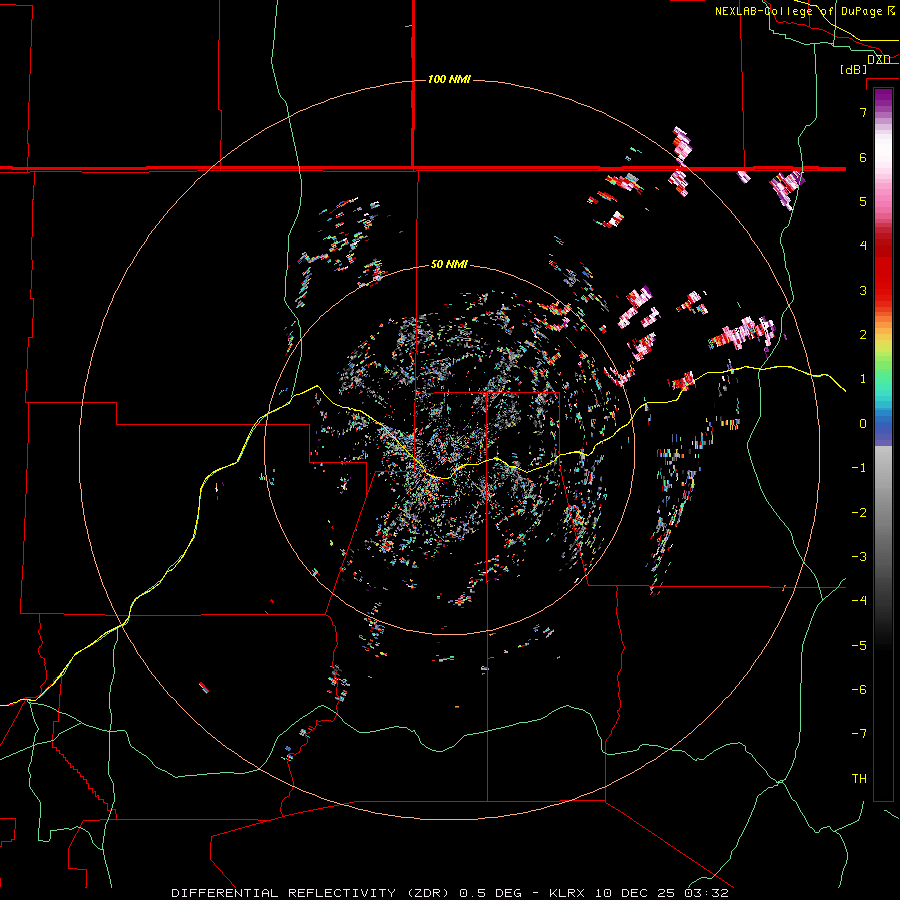Image resolution: width=900 pixels, height=900 pixels.
Task: Click the positive 4 scale label
Action: pyautogui.click(x=863, y=246)
